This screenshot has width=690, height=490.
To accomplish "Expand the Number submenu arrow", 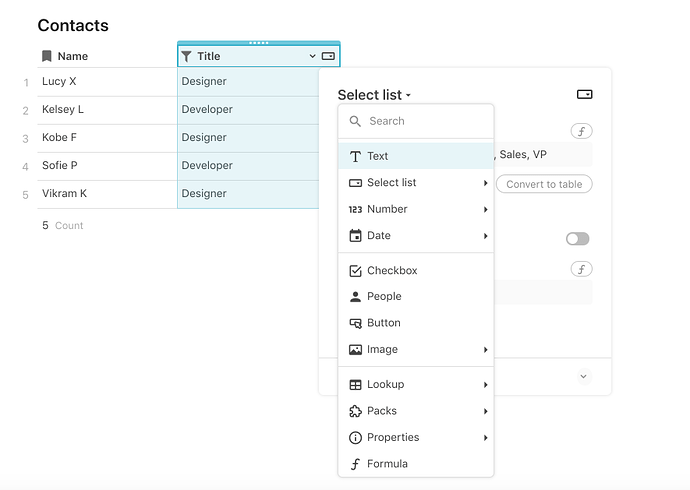I will [x=486, y=210].
